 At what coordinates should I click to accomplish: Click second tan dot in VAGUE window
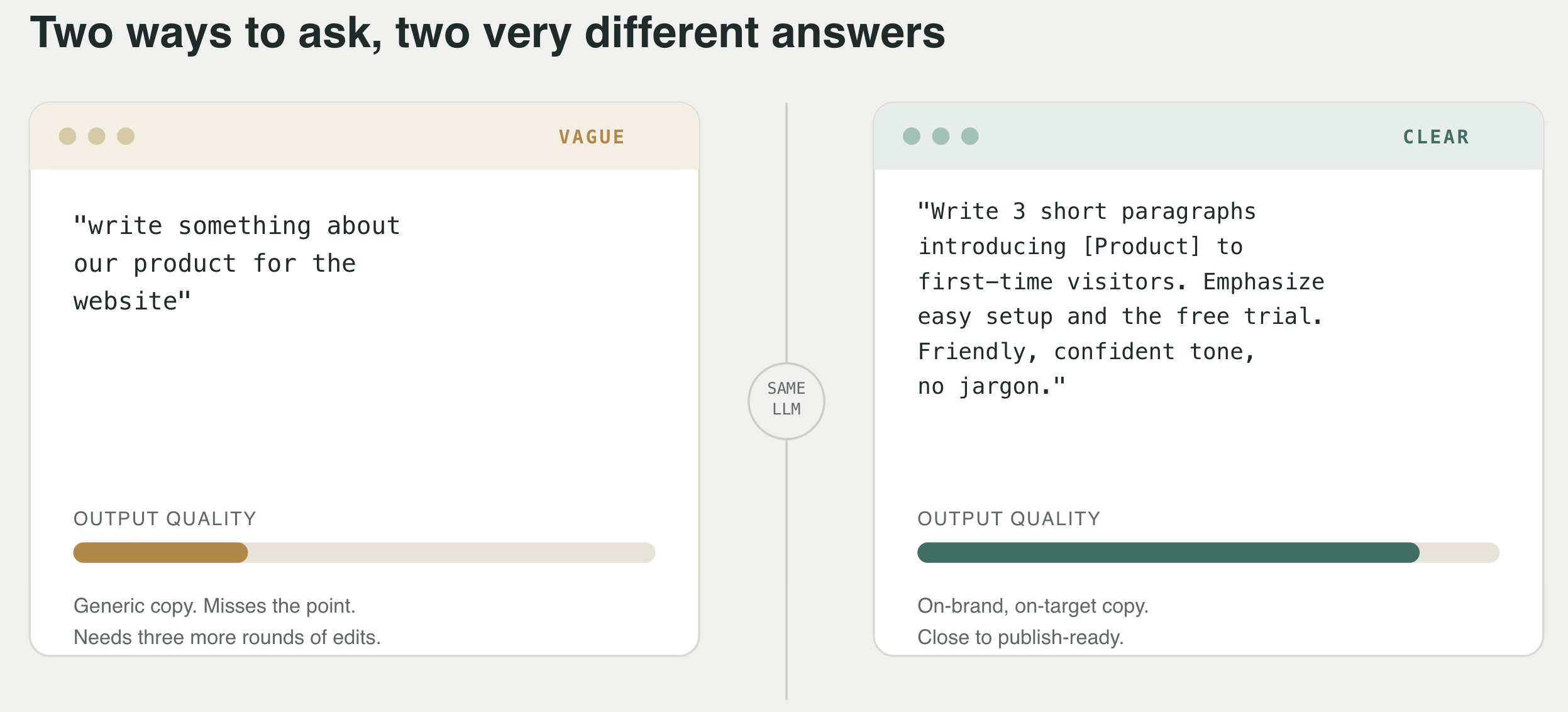pos(96,136)
